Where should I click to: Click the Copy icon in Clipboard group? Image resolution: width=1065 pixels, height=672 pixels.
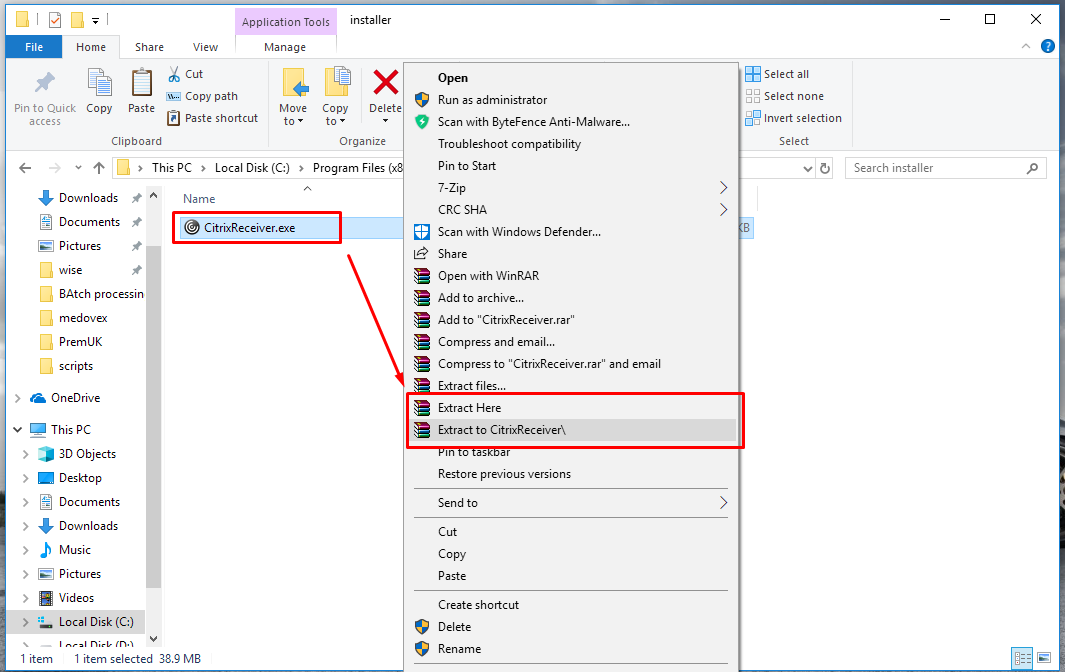(99, 84)
